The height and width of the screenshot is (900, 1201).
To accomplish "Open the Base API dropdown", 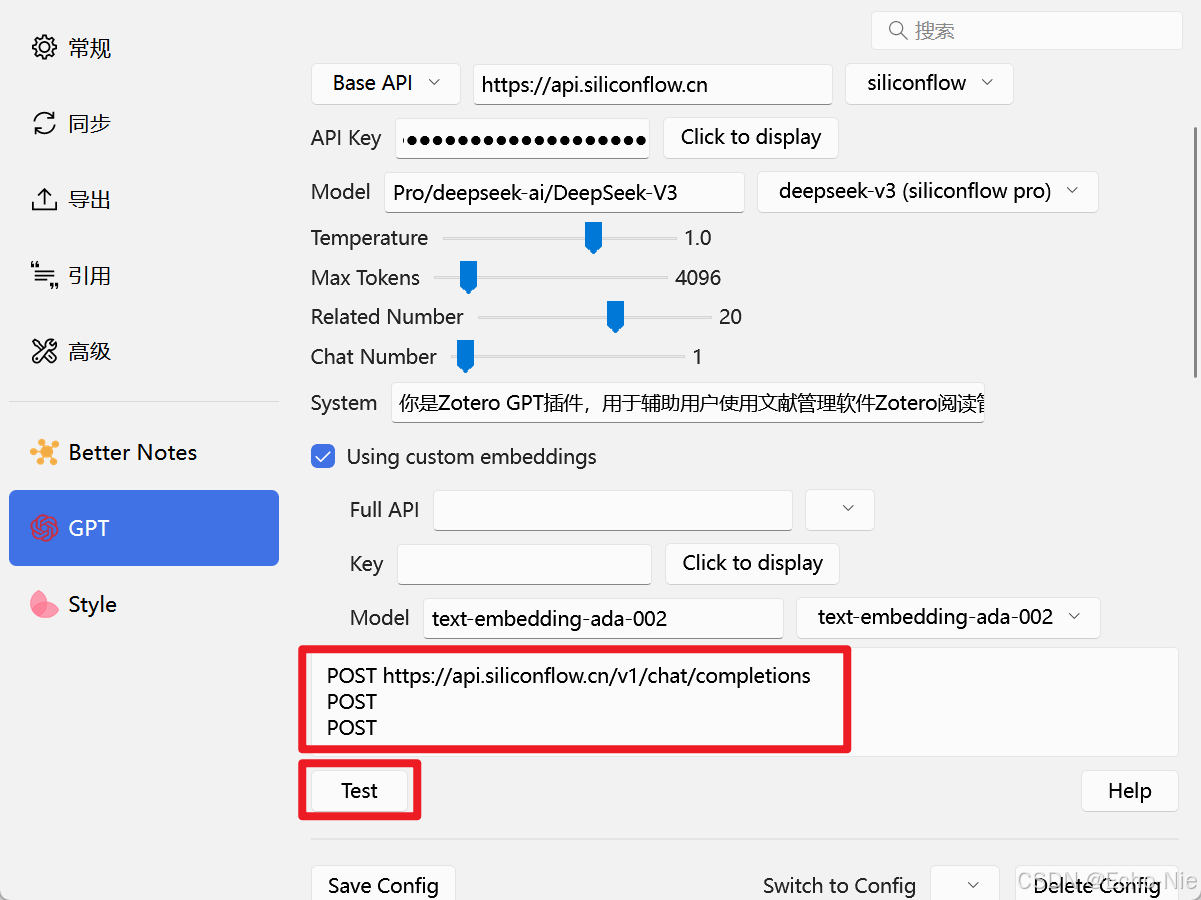I will point(386,83).
